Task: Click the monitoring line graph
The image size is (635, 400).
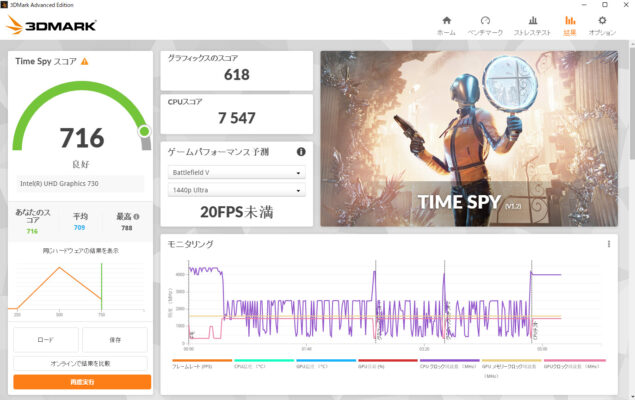Action: pyautogui.click(x=385, y=304)
